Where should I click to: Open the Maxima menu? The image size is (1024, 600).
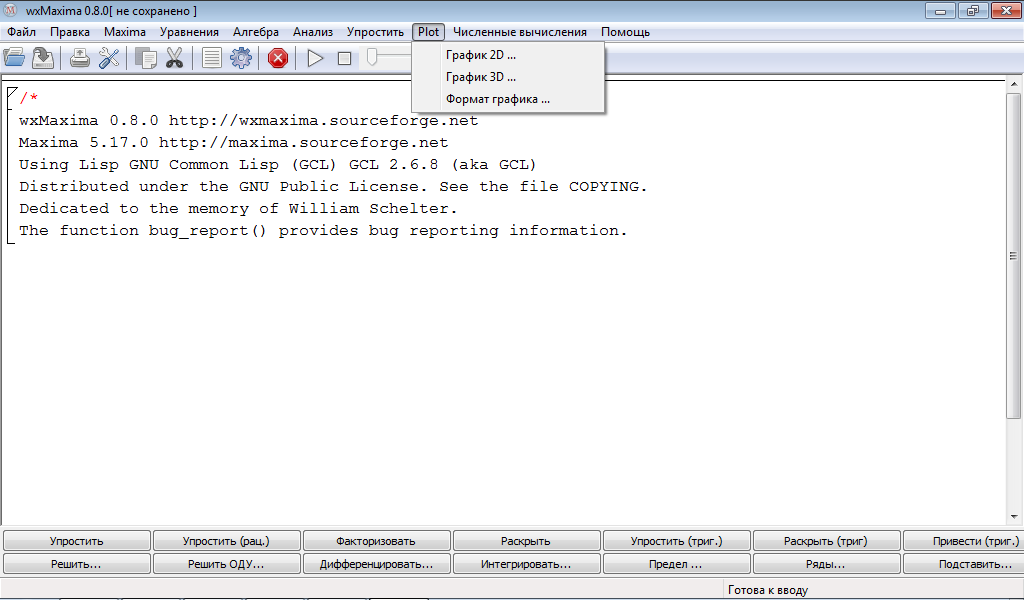point(125,32)
